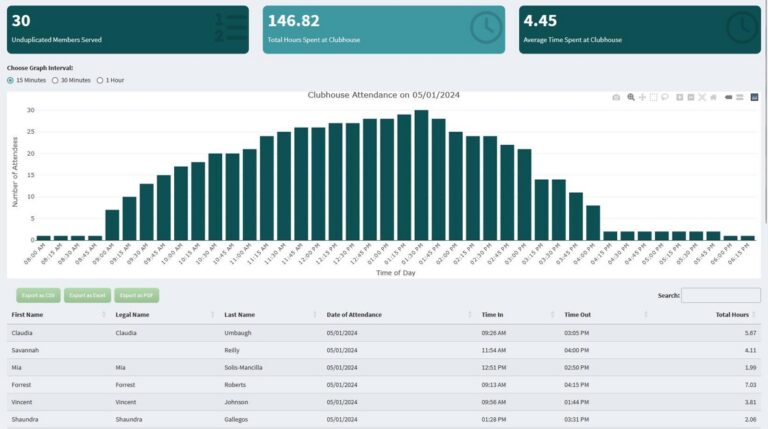Screen dimensions: 768x429
Task: Choose the box select tool in the chart toolbar
Action: [x=653, y=97]
